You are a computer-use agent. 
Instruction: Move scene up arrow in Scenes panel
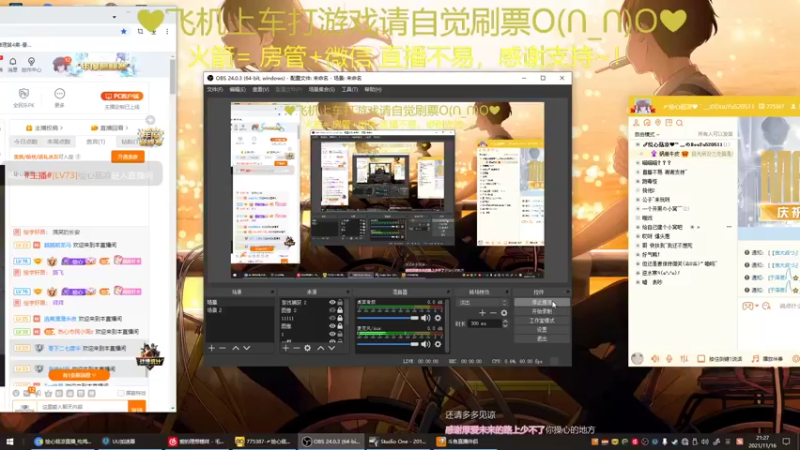click(x=236, y=348)
